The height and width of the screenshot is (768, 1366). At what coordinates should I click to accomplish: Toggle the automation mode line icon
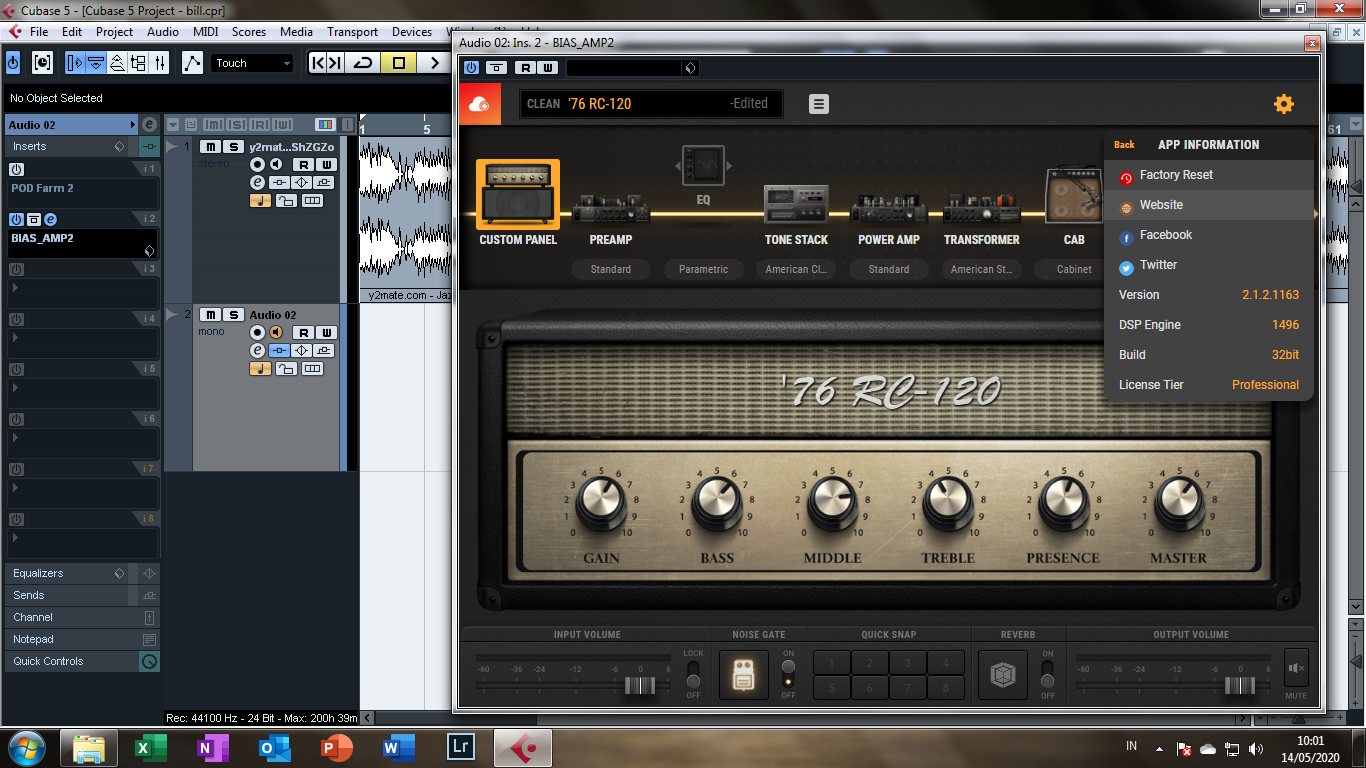tap(193, 63)
